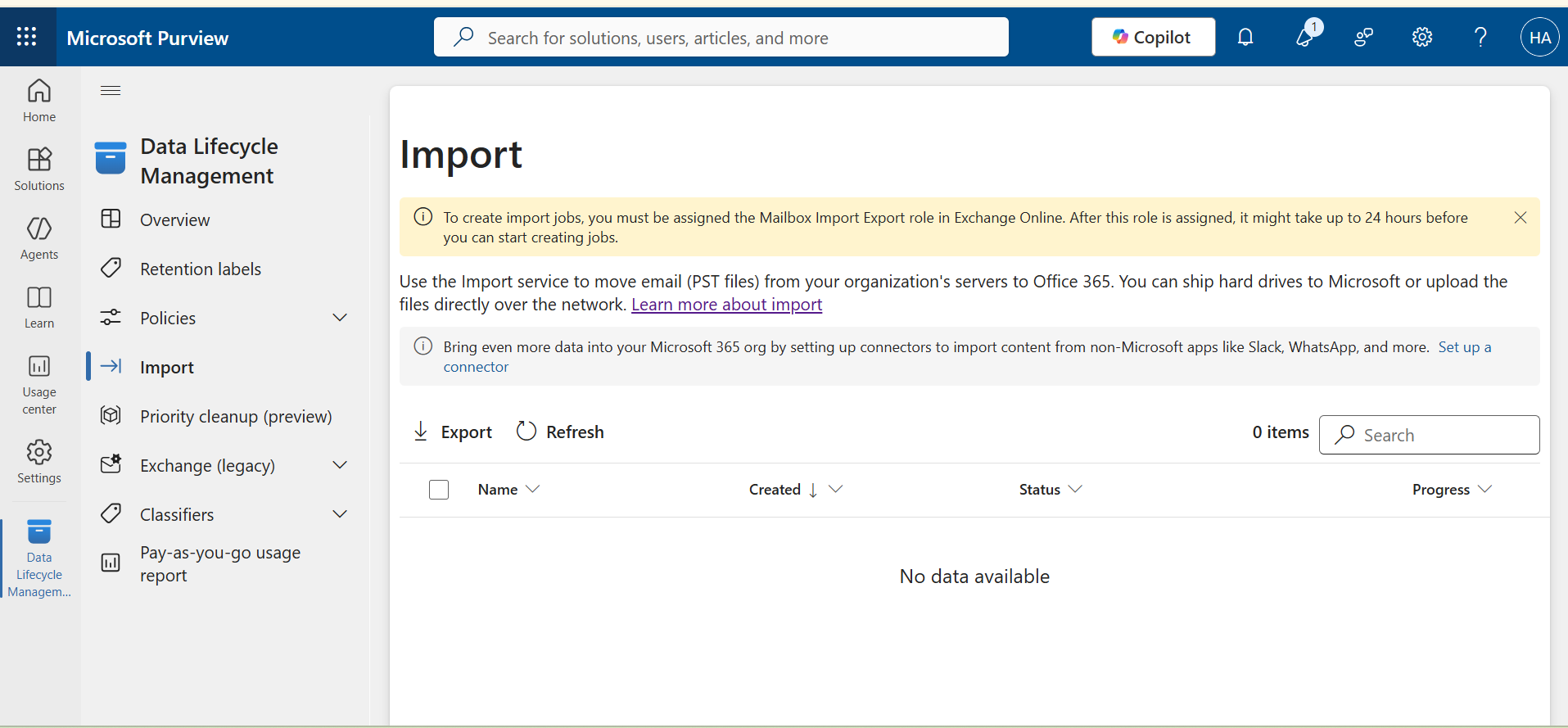Toggle the select-all checkbox in table header
Image resolution: width=1568 pixels, height=728 pixels.
439,490
